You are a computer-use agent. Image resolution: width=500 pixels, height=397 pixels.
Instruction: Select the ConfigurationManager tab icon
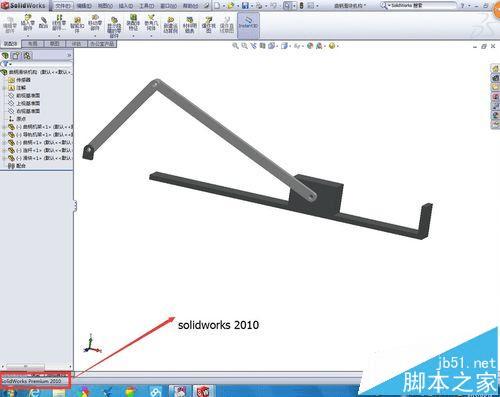point(27,56)
